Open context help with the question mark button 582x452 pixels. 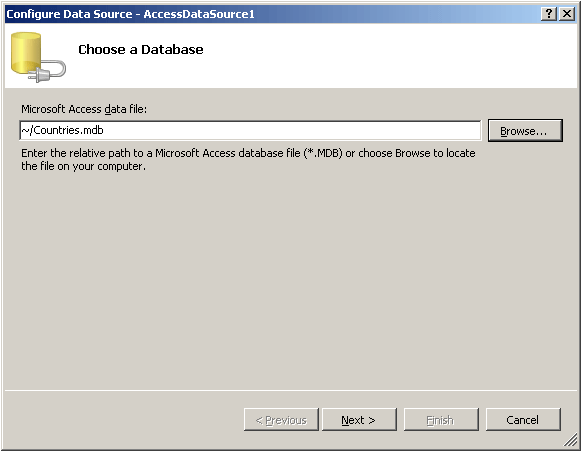[x=549, y=14]
